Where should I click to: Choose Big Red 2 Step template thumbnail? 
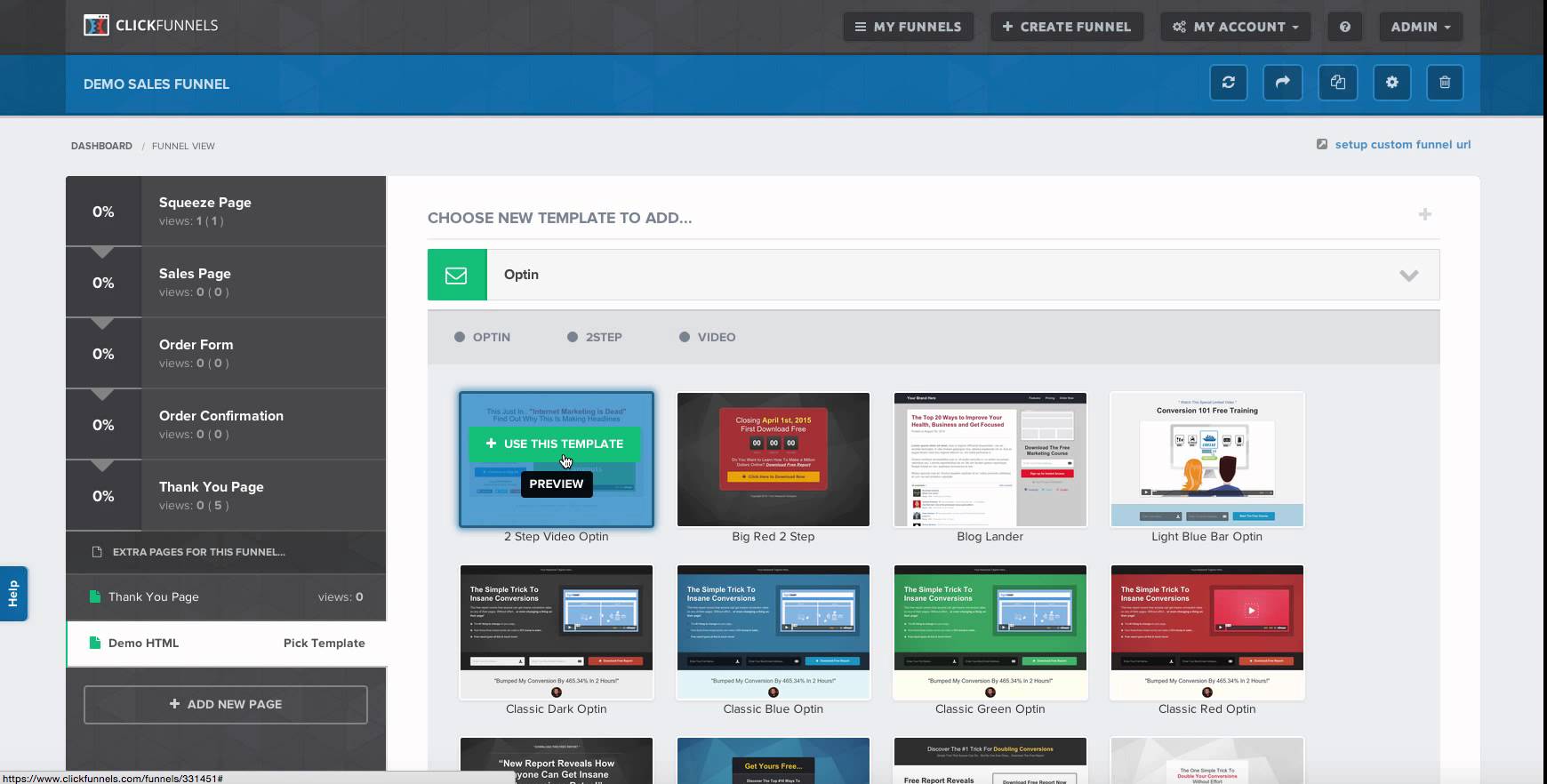(x=773, y=460)
